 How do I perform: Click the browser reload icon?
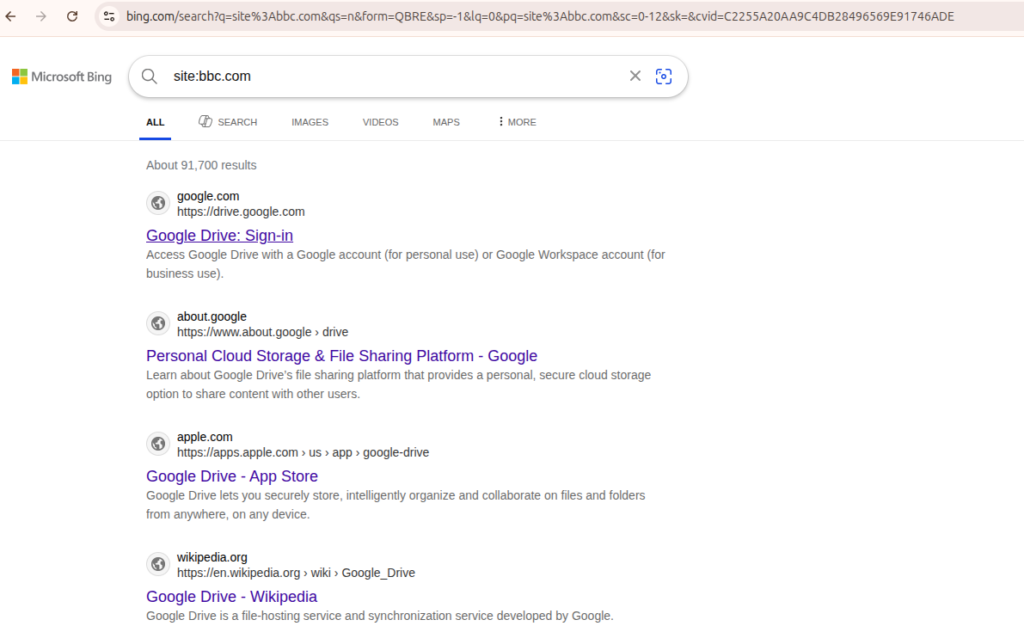tap(70, 16)
